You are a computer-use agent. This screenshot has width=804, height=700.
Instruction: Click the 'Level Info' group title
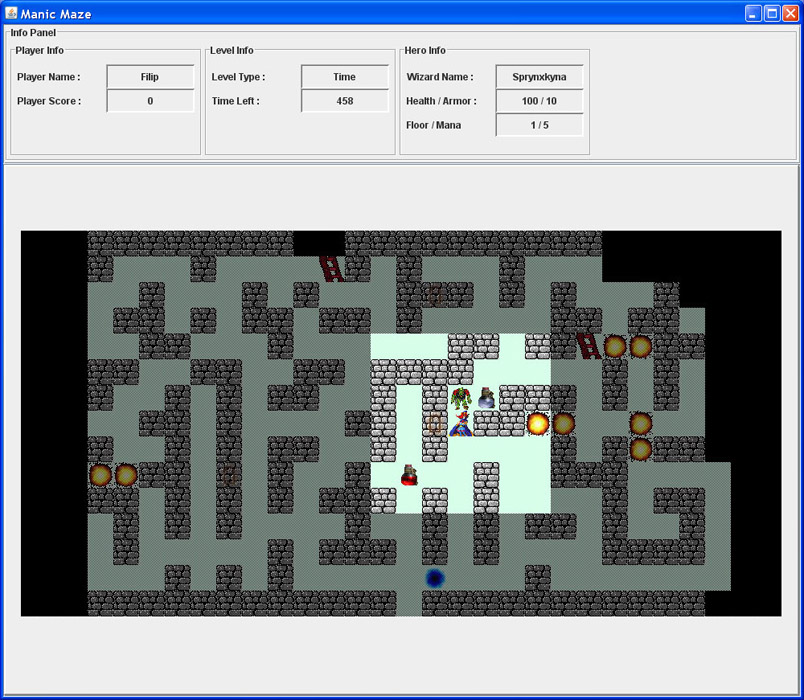point(232,50)
